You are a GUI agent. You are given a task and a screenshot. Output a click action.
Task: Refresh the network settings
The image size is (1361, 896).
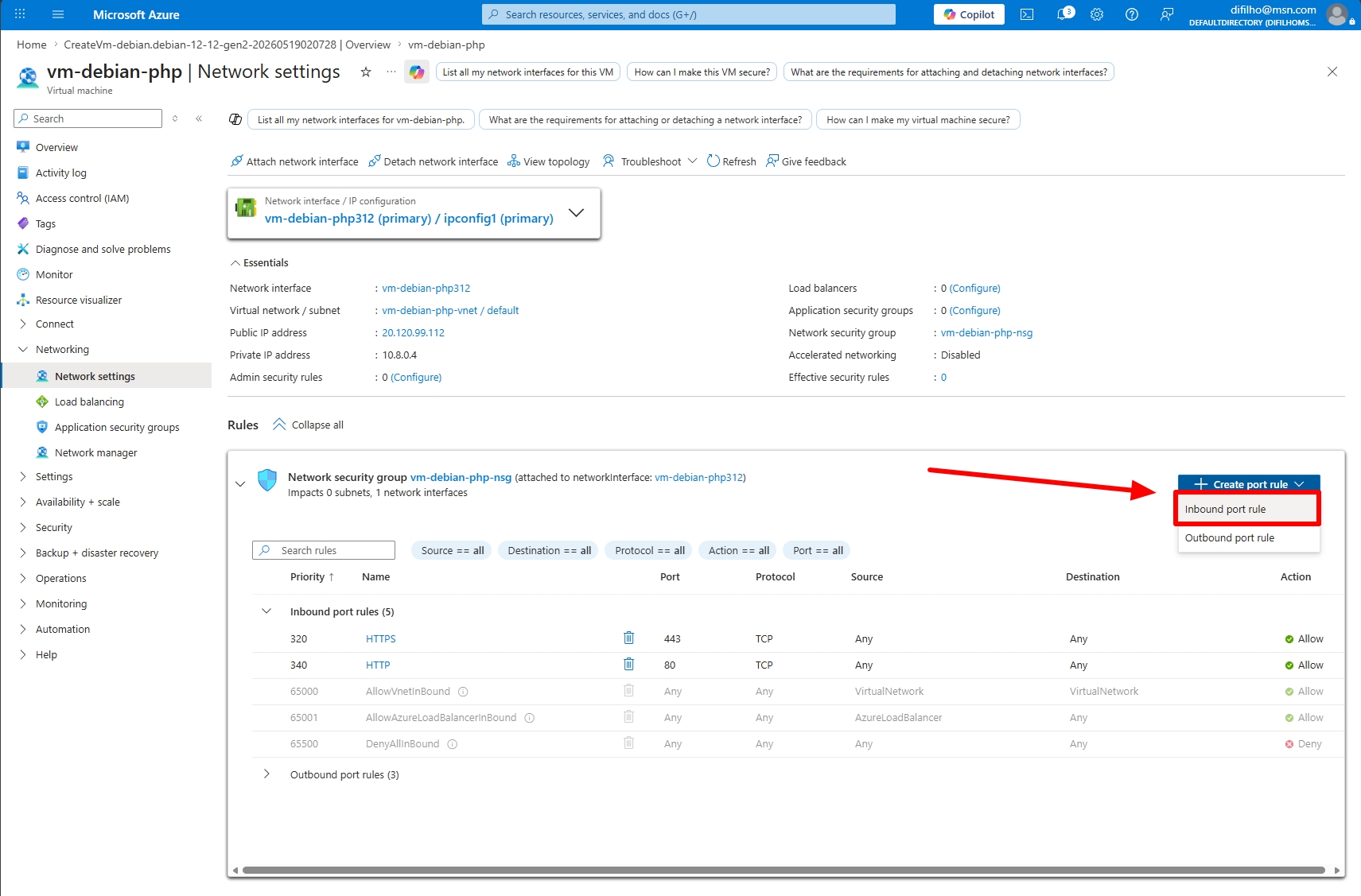731,161
